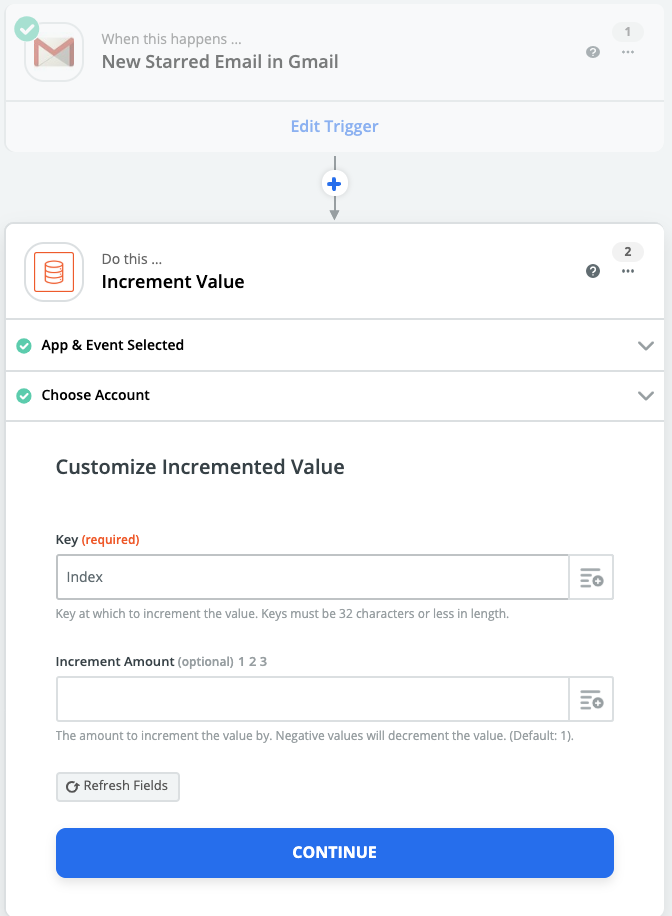Click the blue Continue button

pyautogui.click(x=334, y=853)
